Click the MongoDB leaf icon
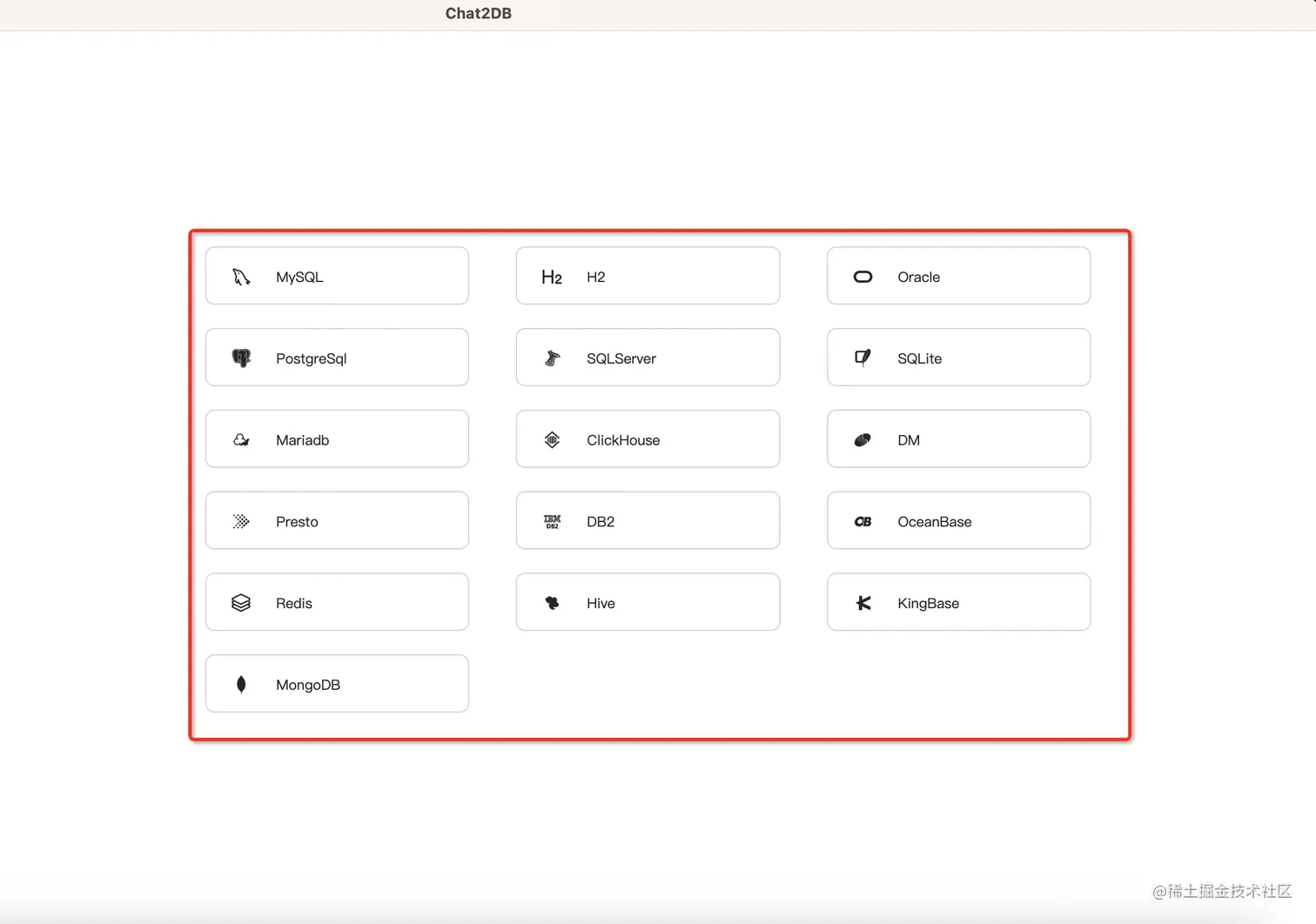 click(x=241, y=684)
